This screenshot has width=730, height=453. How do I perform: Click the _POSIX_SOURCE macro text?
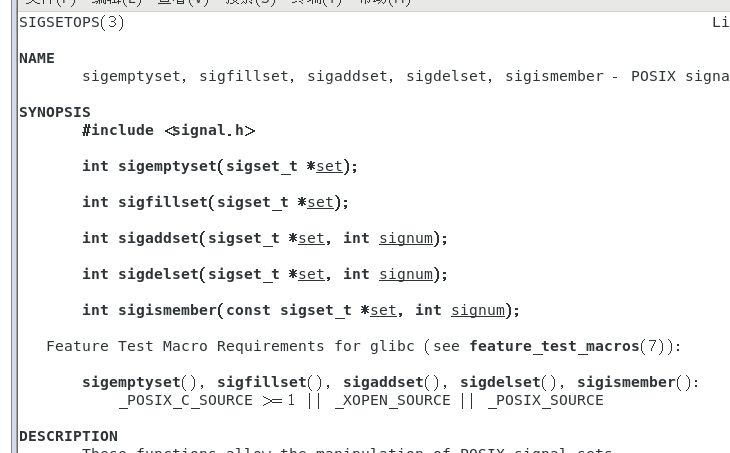pos(546,400)
